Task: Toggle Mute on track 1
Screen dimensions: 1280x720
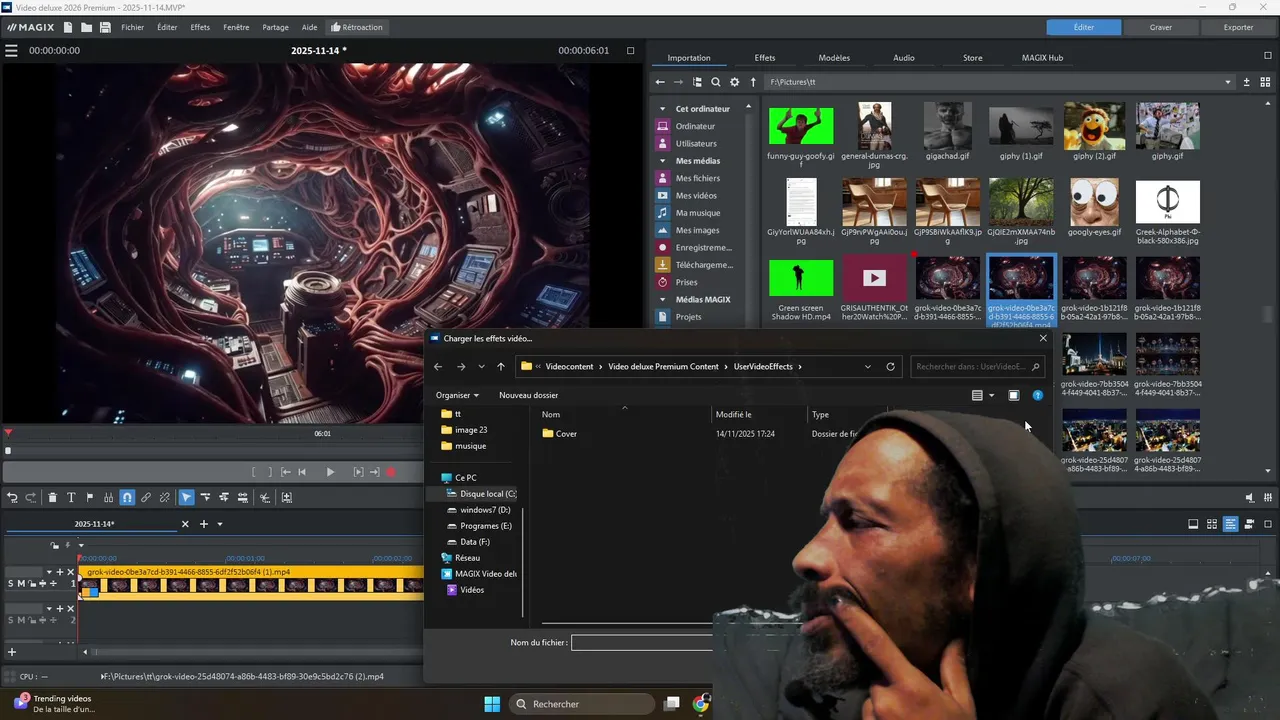Action: [22, 583]
